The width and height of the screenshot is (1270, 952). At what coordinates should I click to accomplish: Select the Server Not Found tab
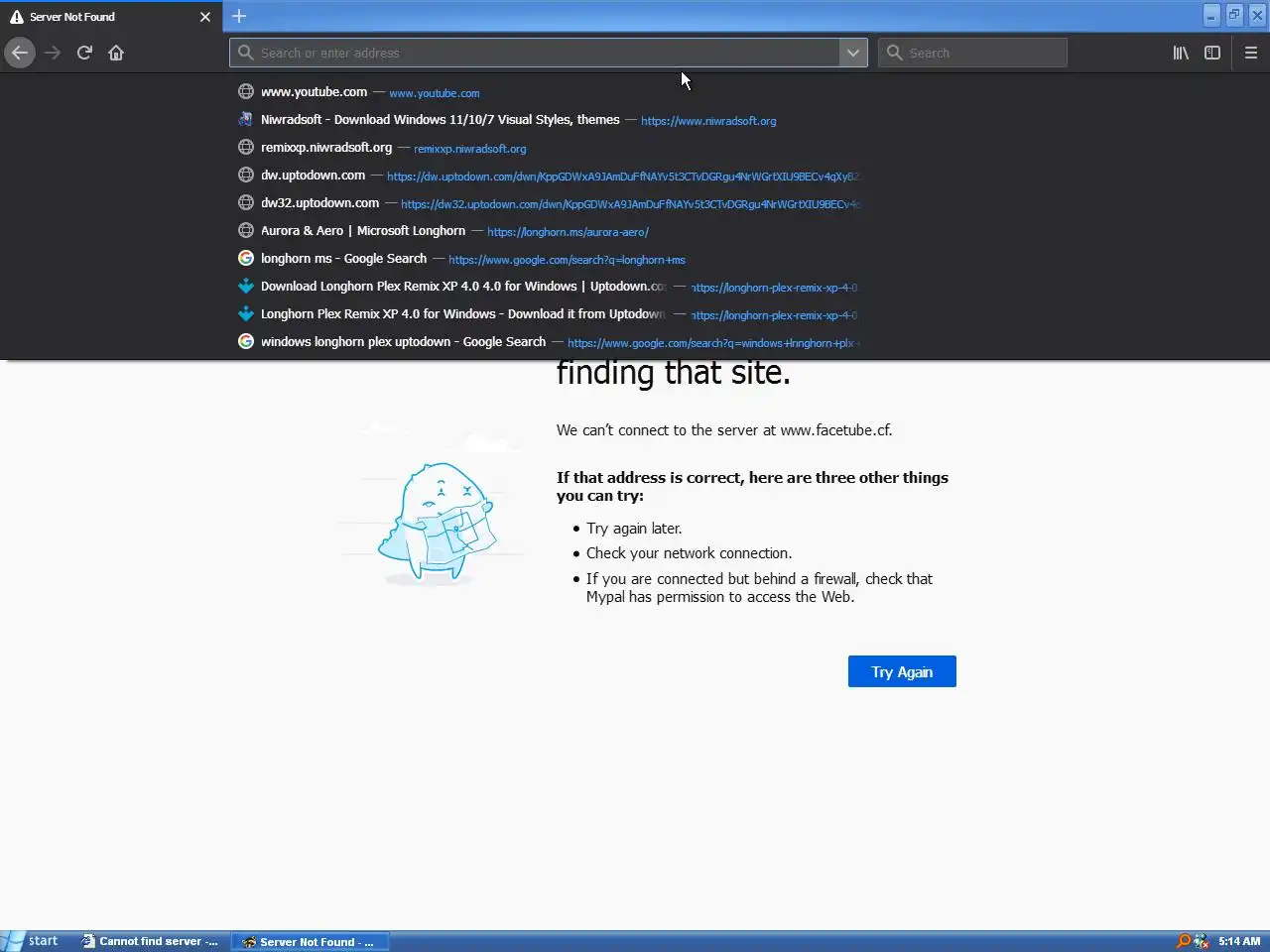[110, 17]
